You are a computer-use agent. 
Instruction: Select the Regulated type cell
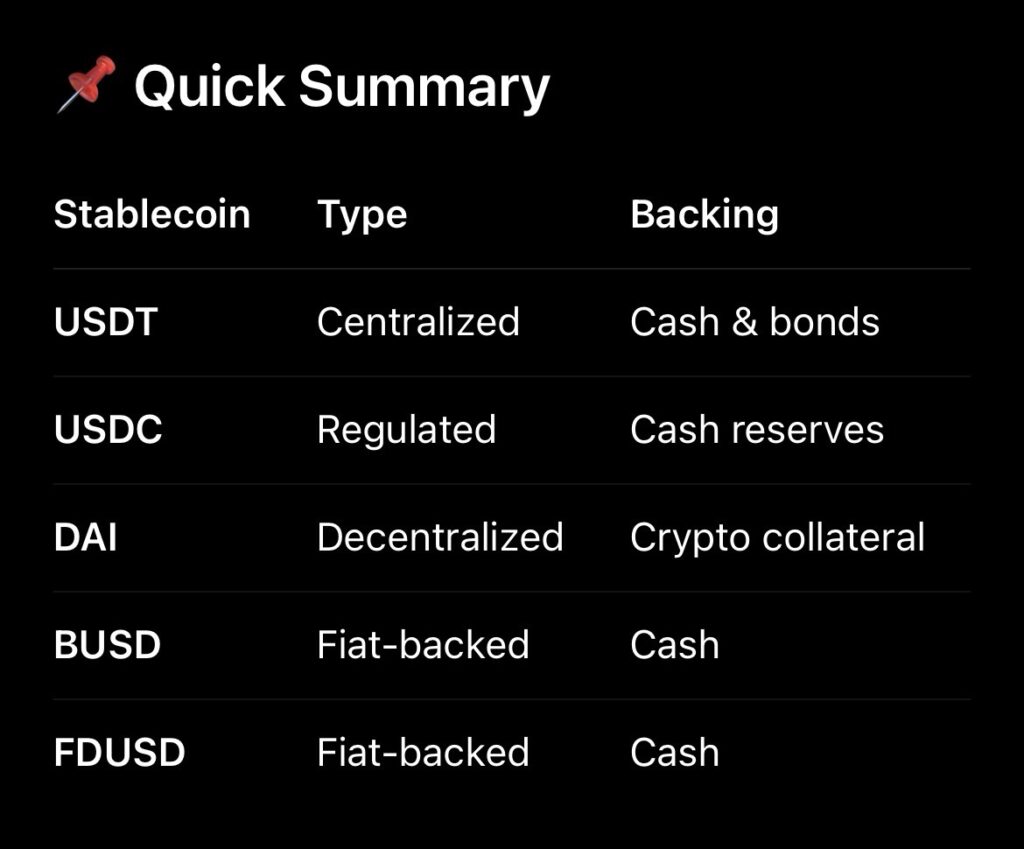(x=406, y=430)
